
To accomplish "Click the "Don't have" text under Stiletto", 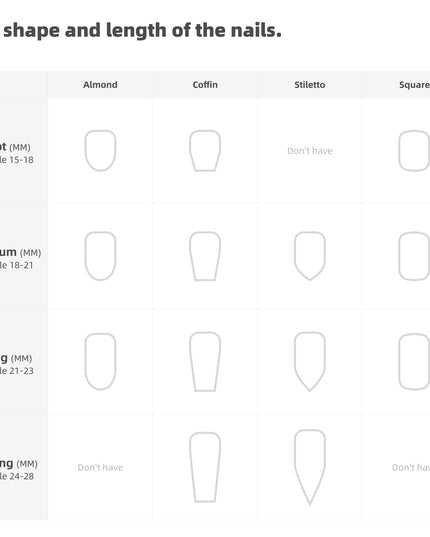I will coord(310,151).
